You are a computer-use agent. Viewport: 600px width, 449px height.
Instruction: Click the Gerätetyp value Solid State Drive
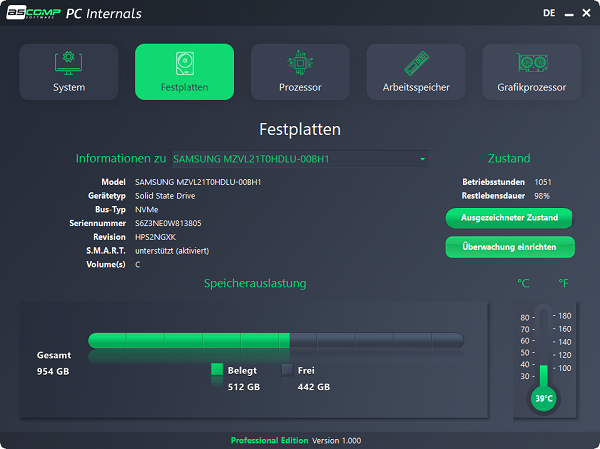pyautogui.click(x=165, y=196)
